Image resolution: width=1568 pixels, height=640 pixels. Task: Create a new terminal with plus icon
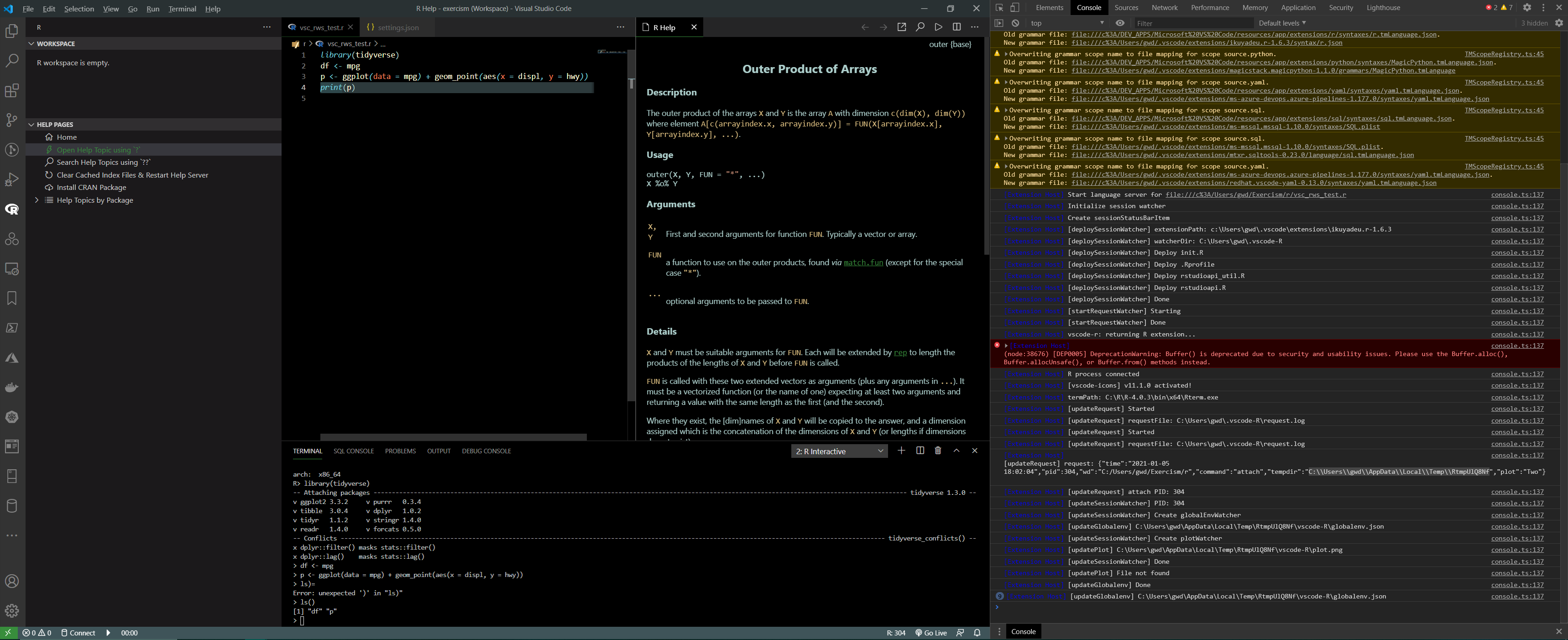901,451
